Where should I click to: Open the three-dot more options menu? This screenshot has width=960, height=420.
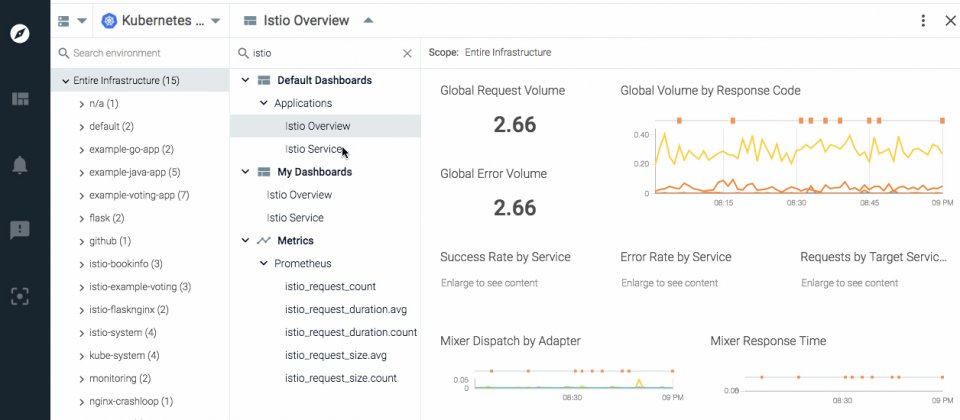pos(923,21)
